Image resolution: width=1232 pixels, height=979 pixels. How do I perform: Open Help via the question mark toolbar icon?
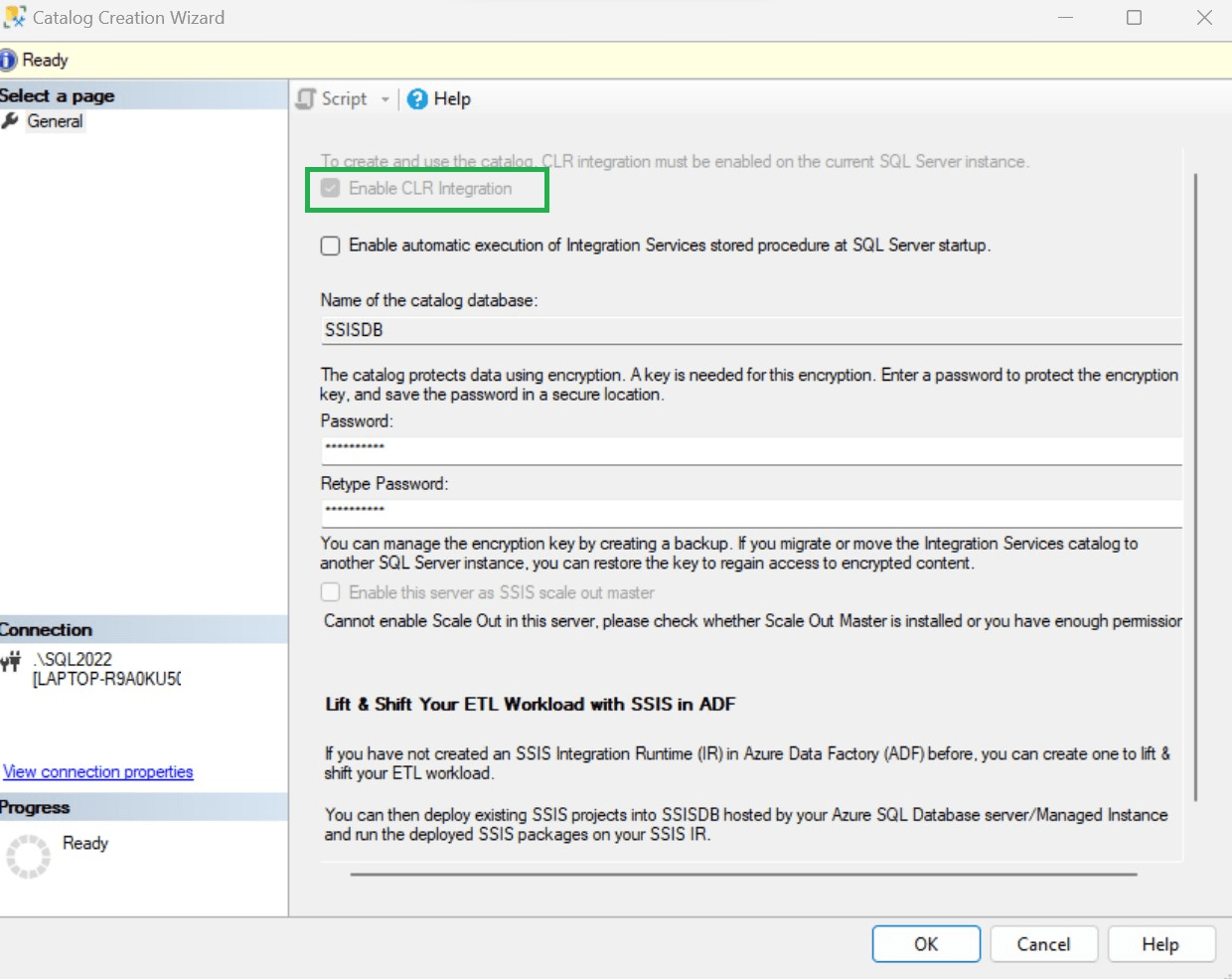click(415, 98)
